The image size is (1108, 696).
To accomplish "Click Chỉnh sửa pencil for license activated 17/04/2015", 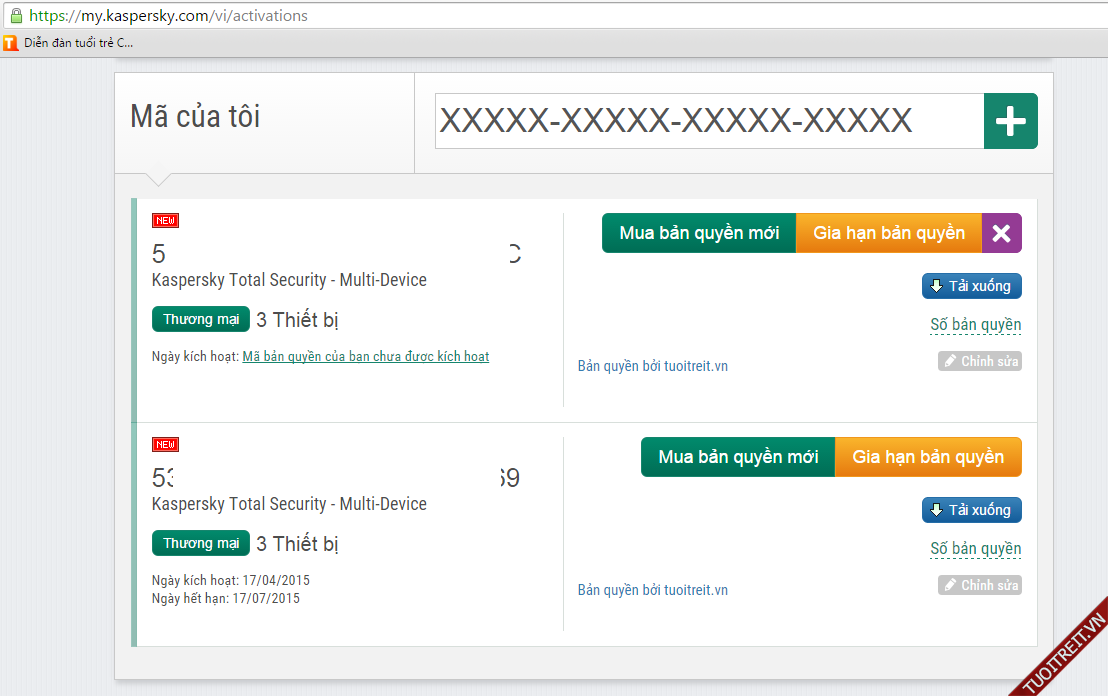I will click(979, 585).
